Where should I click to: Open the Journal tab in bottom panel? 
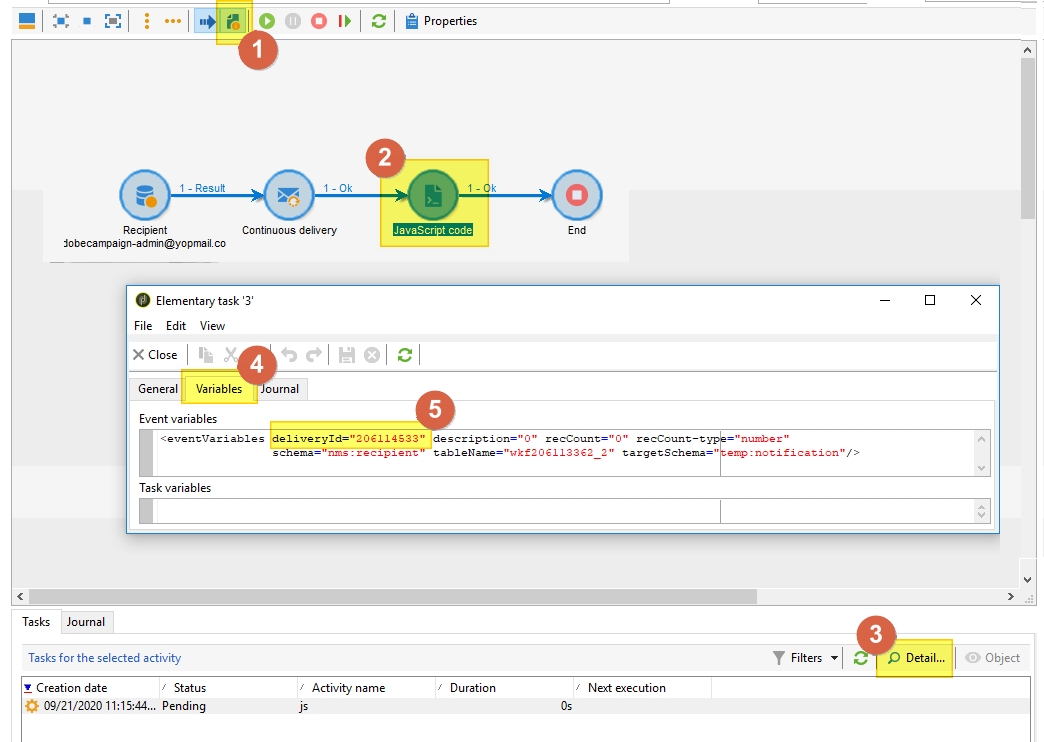(86, 622)
